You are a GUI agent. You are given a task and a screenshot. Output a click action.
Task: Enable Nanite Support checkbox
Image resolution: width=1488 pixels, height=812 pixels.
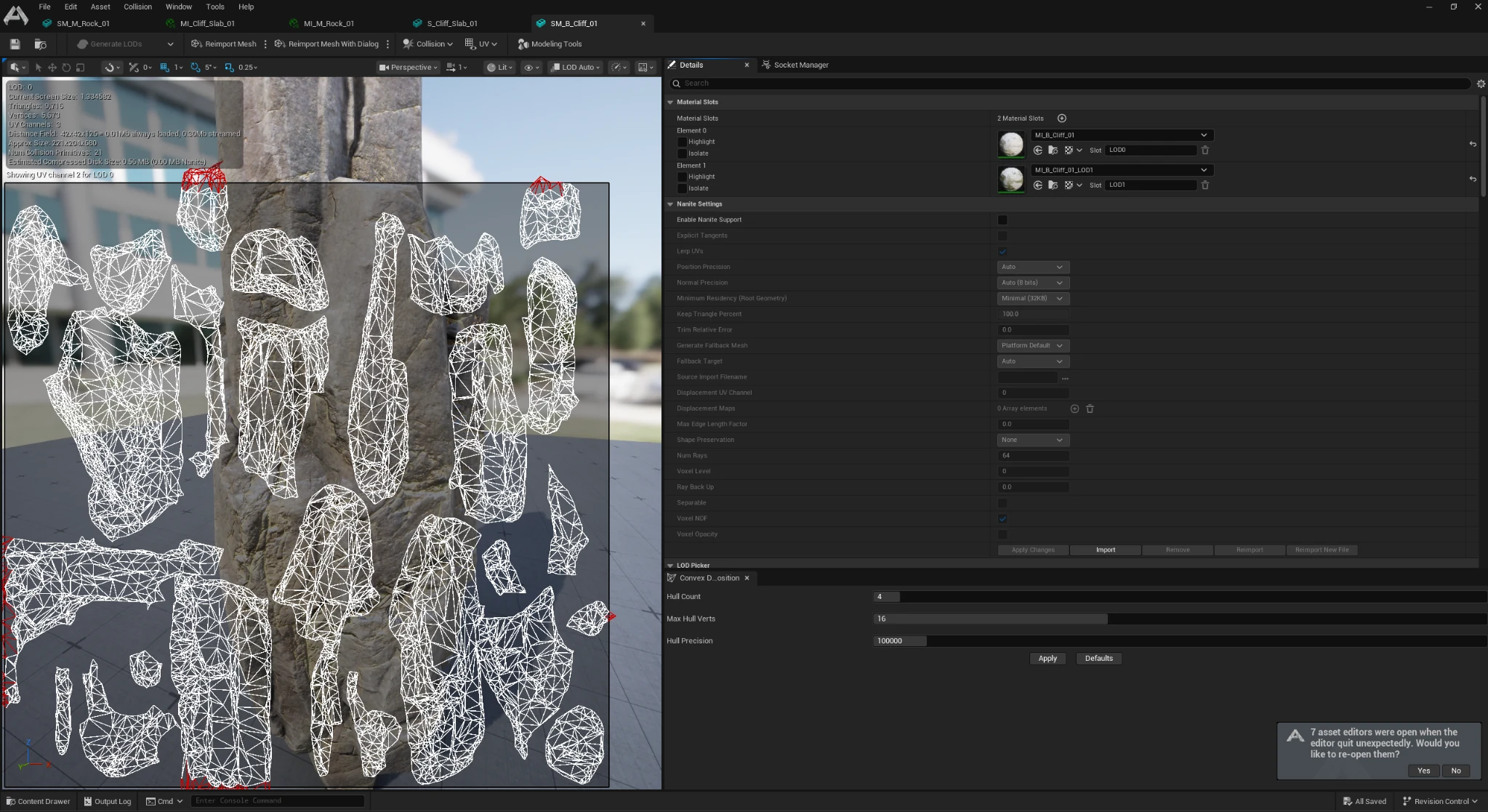[x=1002, y=220]
